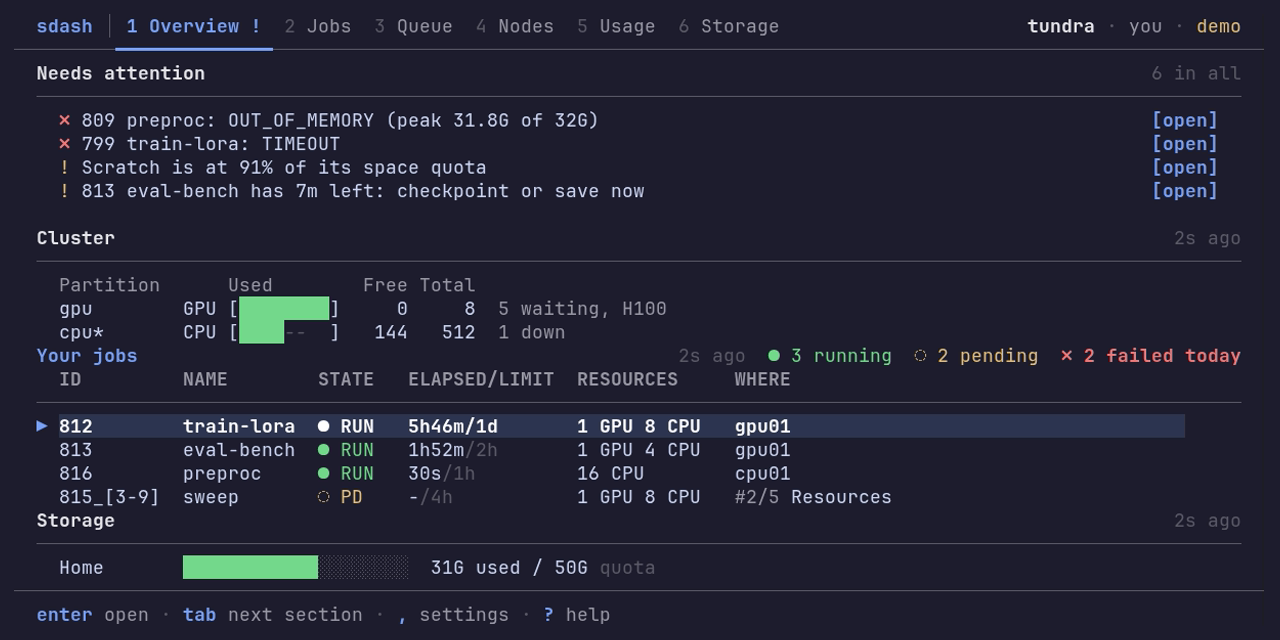Click the white RUN dot for train-lora
This screenshot has height=640, width=1280.
click(x=324, y=426)
